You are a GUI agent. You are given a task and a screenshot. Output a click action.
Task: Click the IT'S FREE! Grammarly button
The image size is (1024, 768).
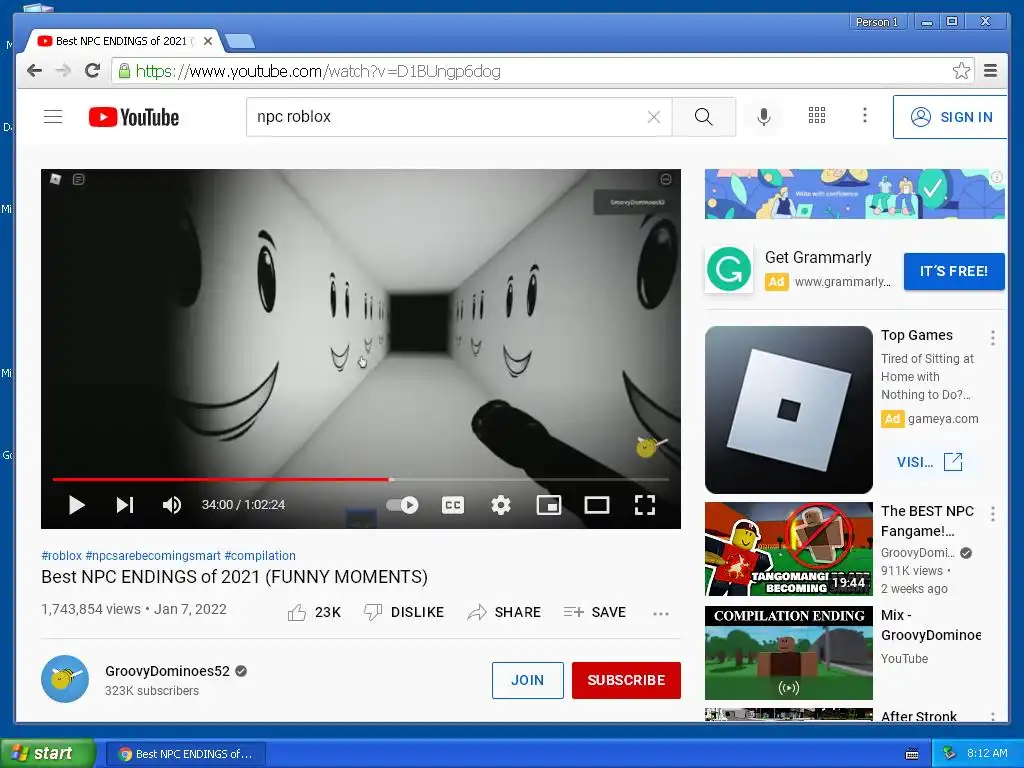(x=954, y=271)
